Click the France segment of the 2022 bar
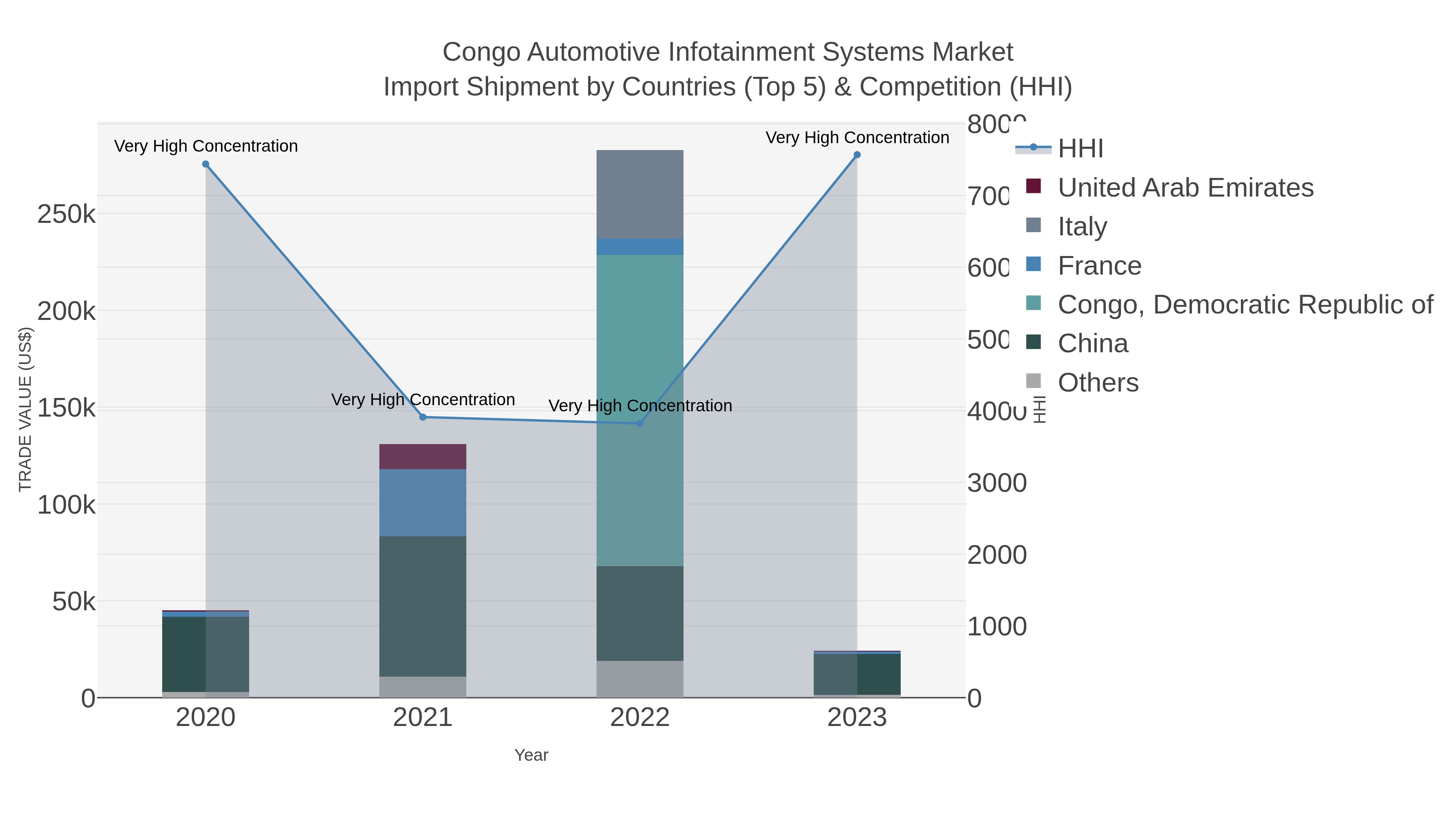 click(x=640, y=247)
